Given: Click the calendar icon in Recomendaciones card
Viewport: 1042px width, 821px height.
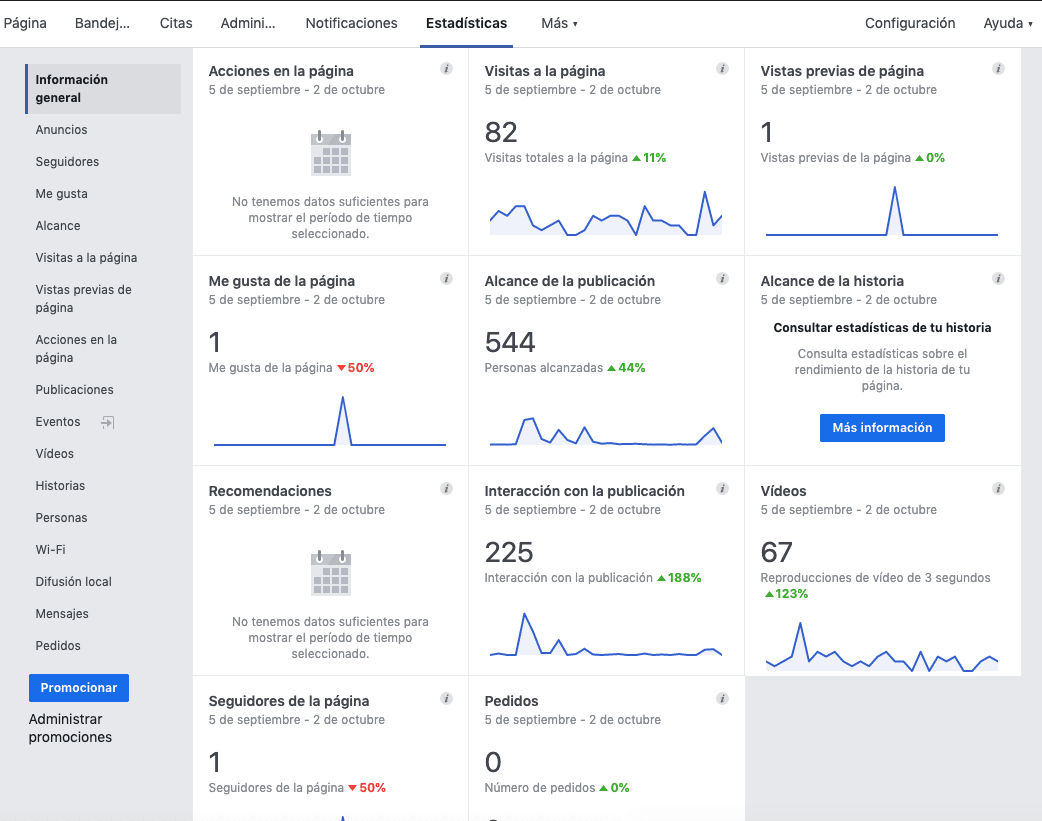Looking at the screenshot, I should 330,573.
